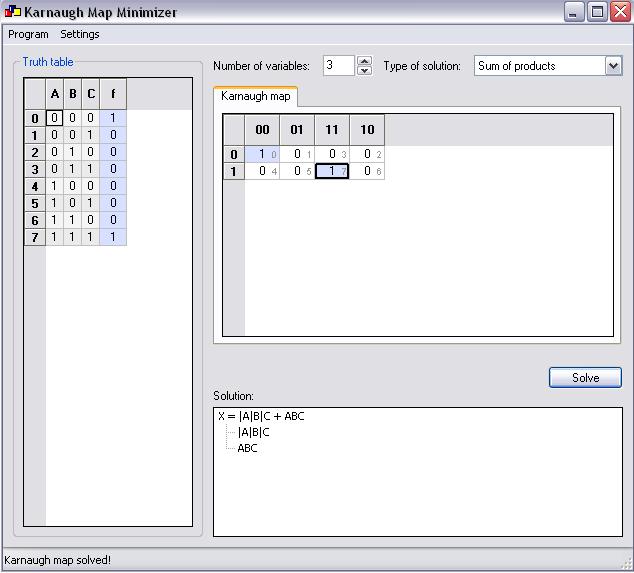The height and width of the screenshot is (573, 634).
Task: Click the 00 column header in Karnaugh map
Action: point(262,130)
